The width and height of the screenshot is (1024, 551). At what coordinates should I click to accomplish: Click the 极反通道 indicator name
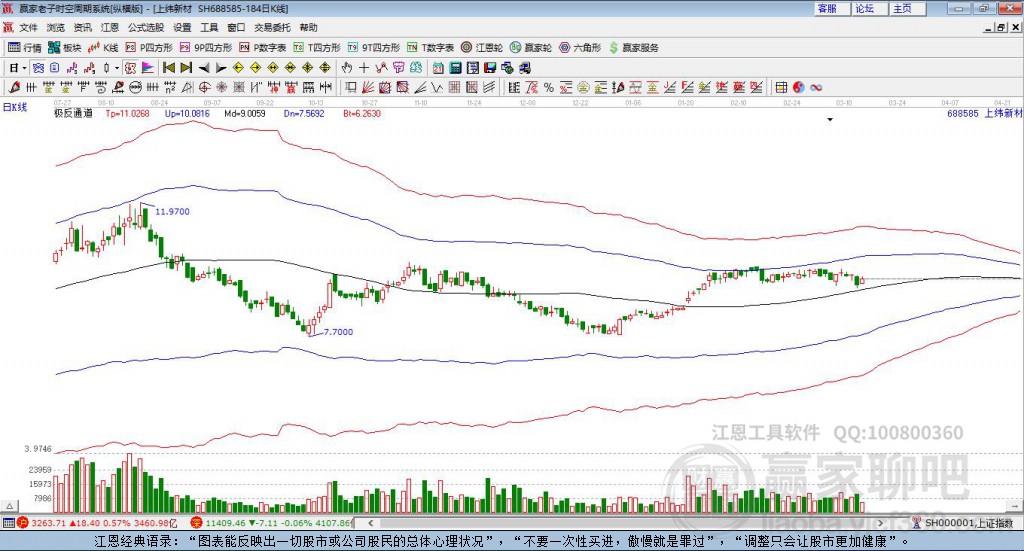click(x=73, y=113)
